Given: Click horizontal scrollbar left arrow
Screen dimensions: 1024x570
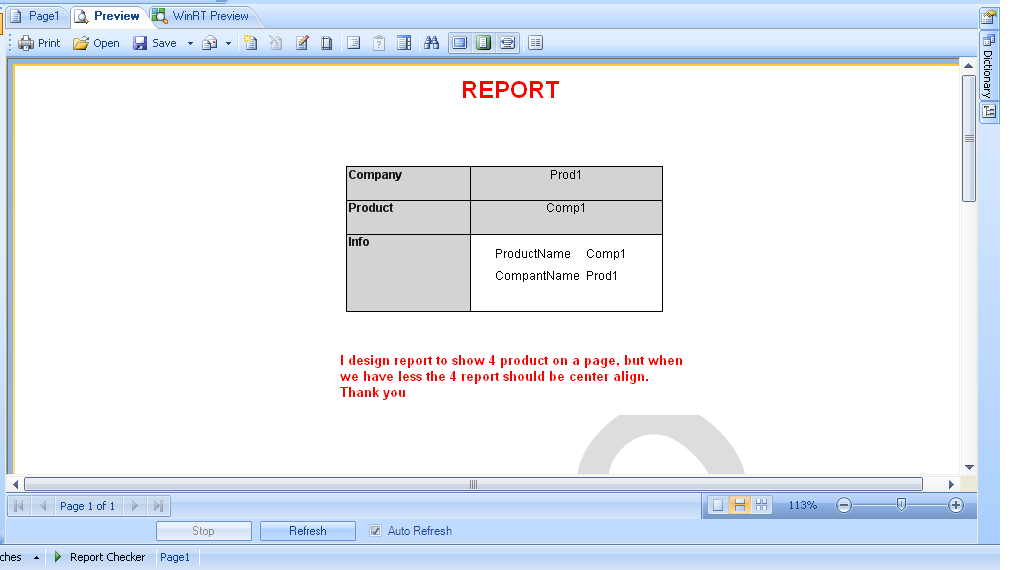Looking at the screenshot, I should click(16, 484).
